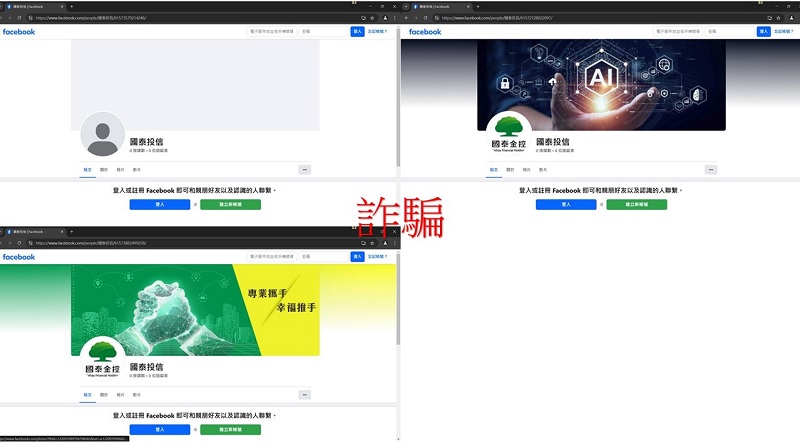This screenshot has height=444, width=800.
Task: Click green create account button in top-left window
Action: pyautogui.click(x=231, y=204)
